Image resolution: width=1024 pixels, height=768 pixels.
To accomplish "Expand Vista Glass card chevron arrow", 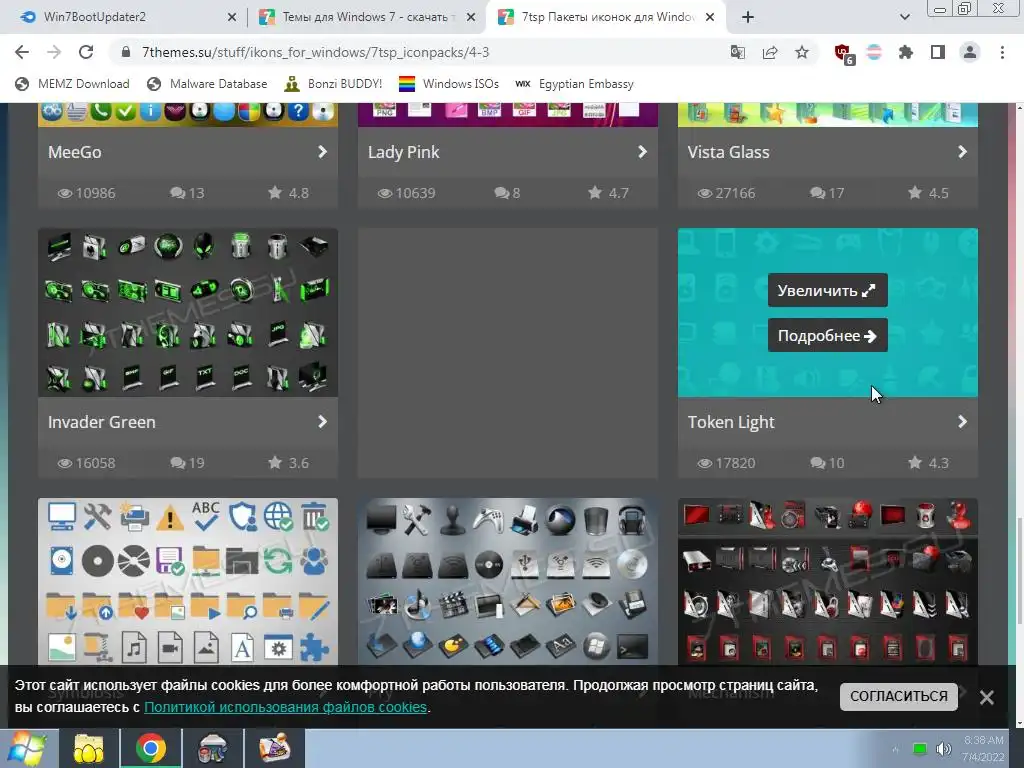I will (x=962, y=152).
